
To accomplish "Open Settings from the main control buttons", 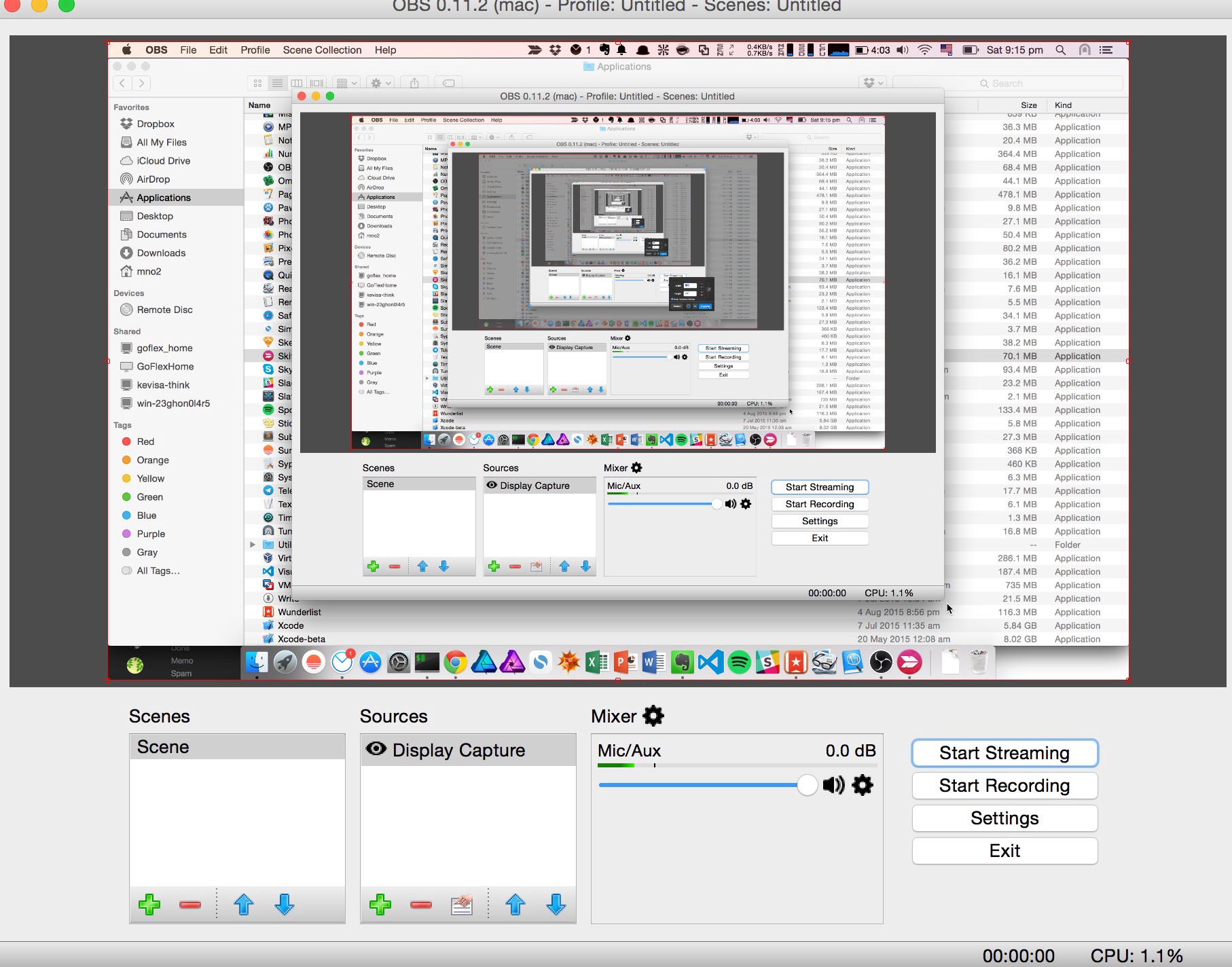I will click(1004, 818).
